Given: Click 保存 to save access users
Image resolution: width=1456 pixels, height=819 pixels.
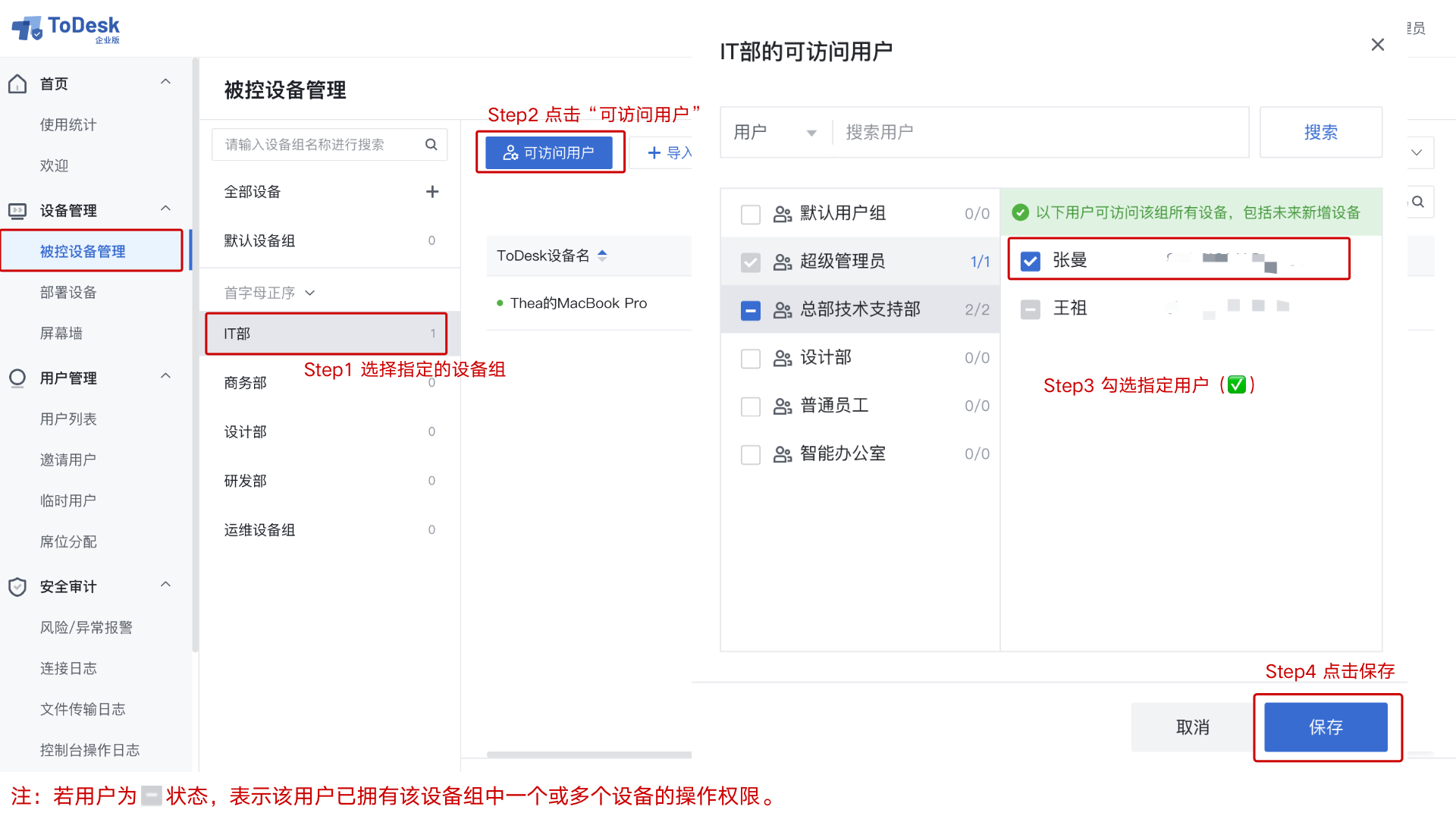Looking at the screenshot, I should [1326, 727].
